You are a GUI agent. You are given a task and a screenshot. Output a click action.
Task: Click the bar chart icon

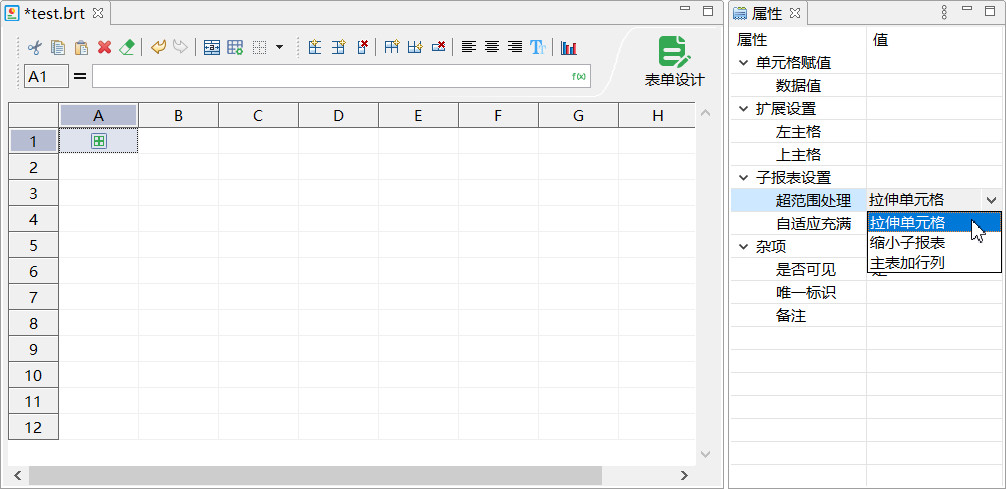569,47
